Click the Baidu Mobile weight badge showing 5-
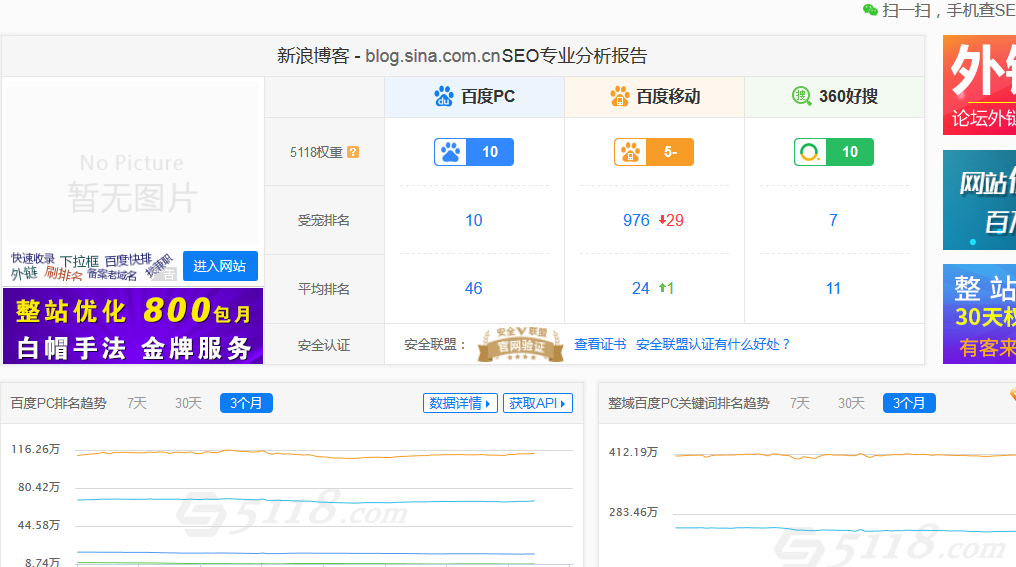 654,152
